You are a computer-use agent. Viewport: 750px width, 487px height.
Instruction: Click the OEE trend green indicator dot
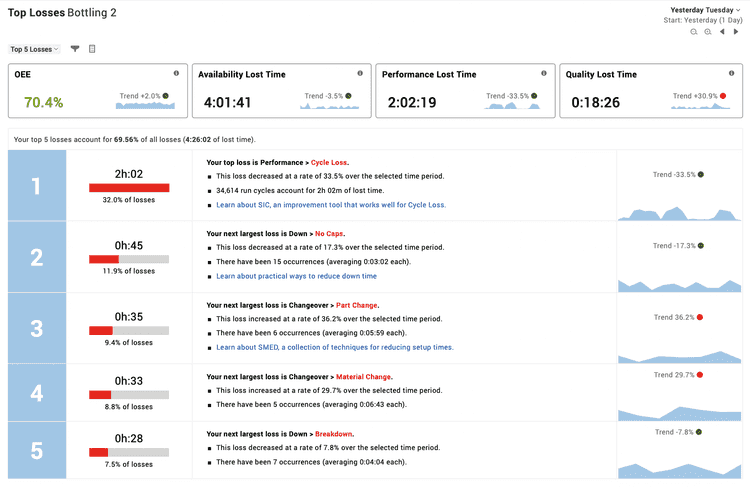[165, 96]
